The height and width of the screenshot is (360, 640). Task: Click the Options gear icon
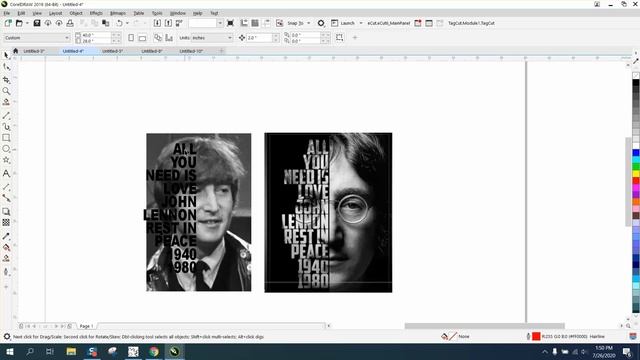tap(321, 23)
